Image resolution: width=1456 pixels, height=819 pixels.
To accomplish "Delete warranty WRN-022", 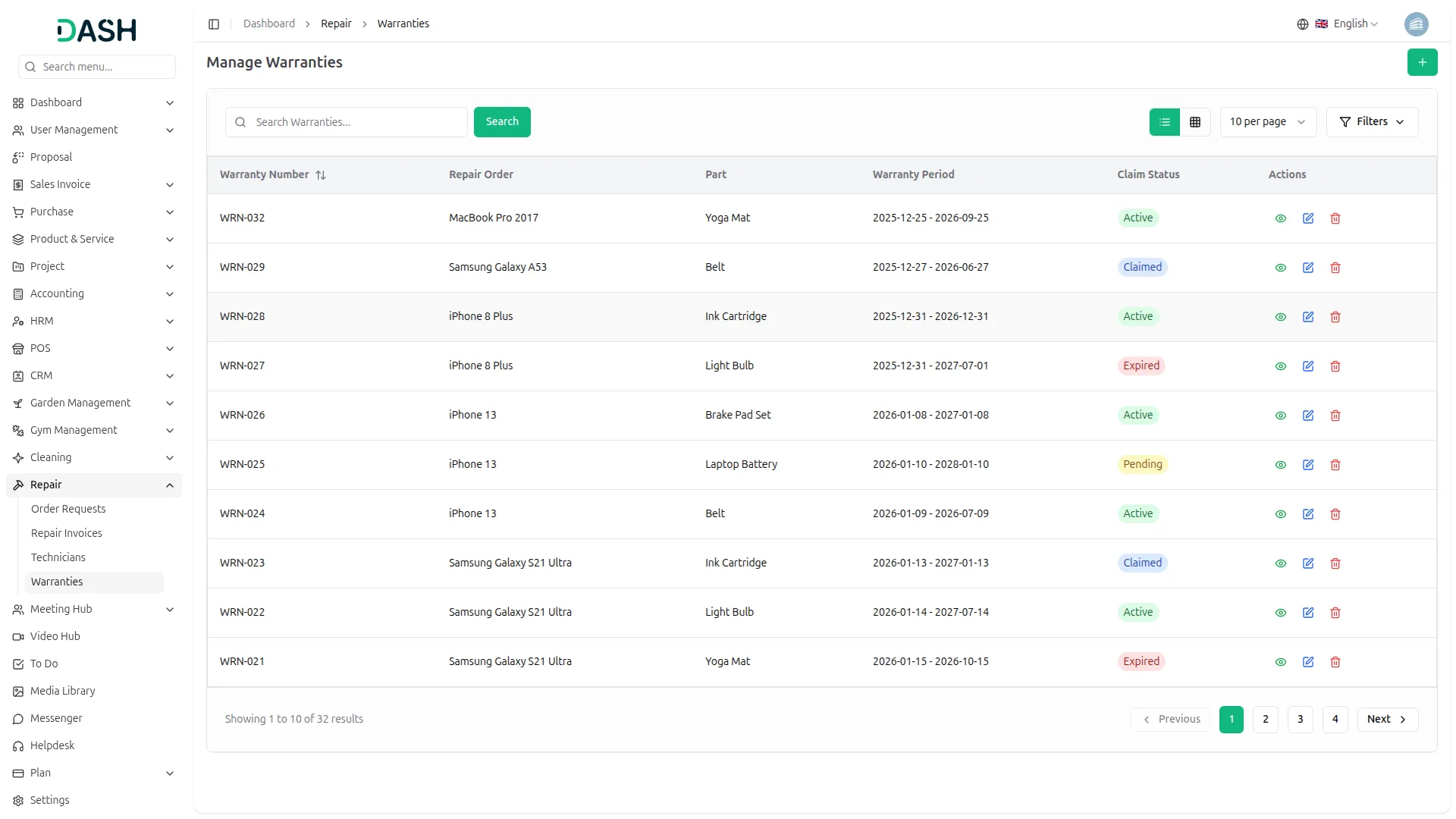I will 1335,613.
